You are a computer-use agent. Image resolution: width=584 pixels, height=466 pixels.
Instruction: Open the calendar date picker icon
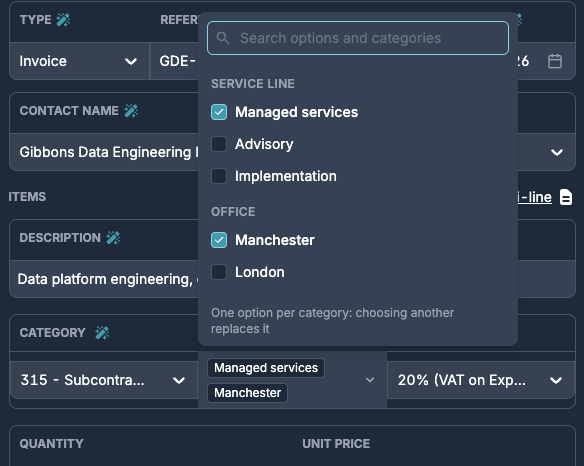[555, 61]
